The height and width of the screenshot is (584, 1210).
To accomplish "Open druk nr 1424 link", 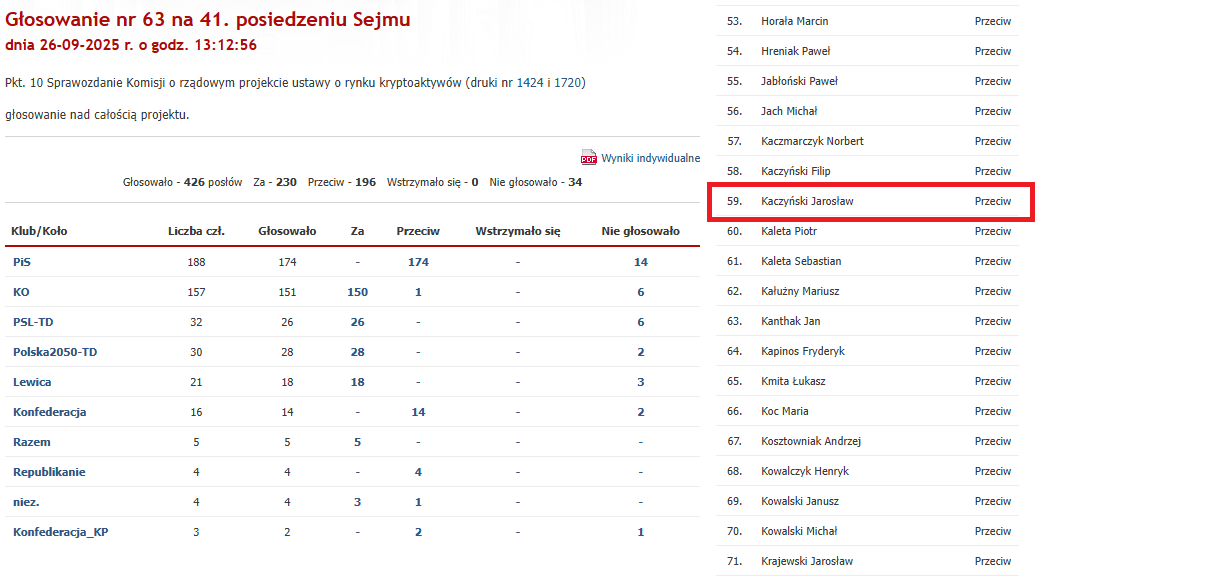I will [x=530, y=82].
